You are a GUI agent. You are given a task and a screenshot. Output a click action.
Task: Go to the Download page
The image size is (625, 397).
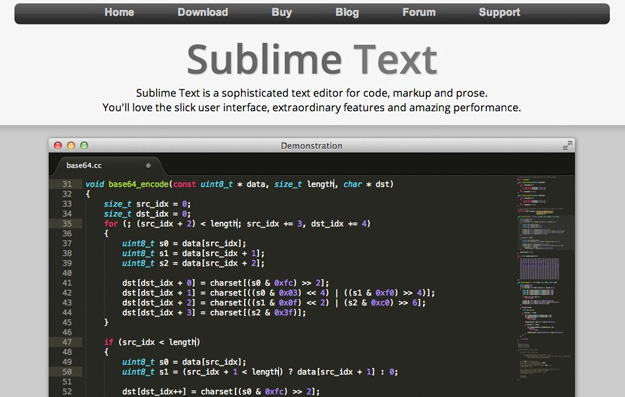pyautogui.click(x=202, y=12)
